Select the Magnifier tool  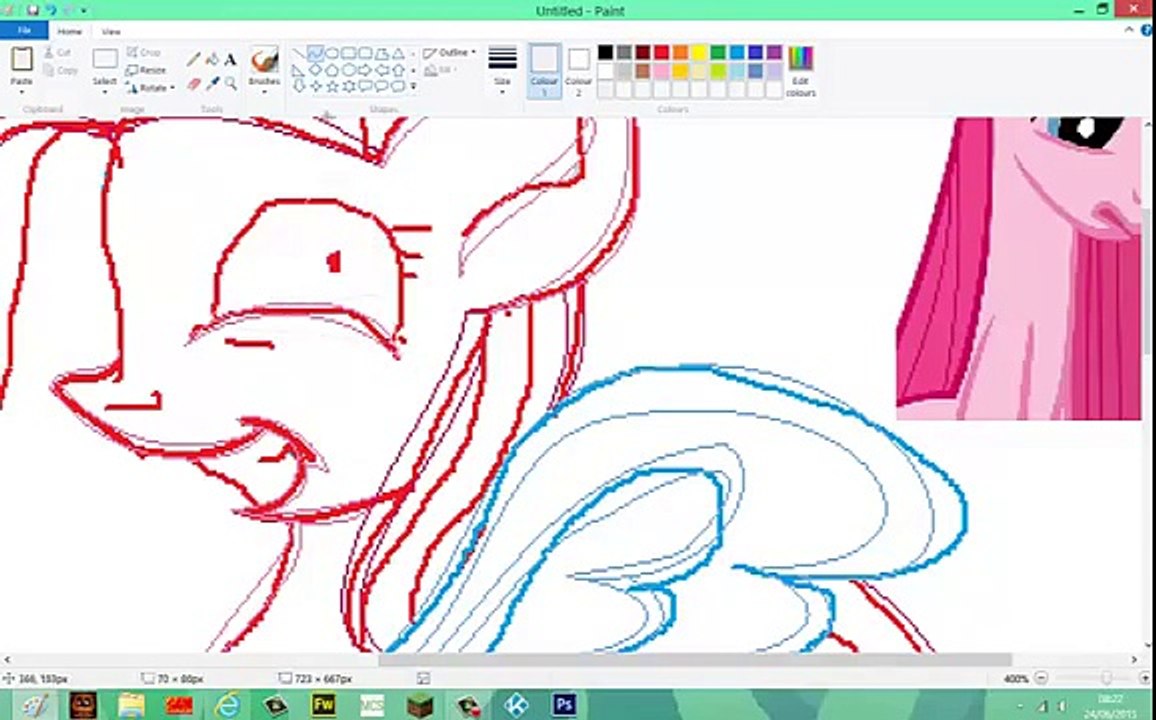pos(231,83)
